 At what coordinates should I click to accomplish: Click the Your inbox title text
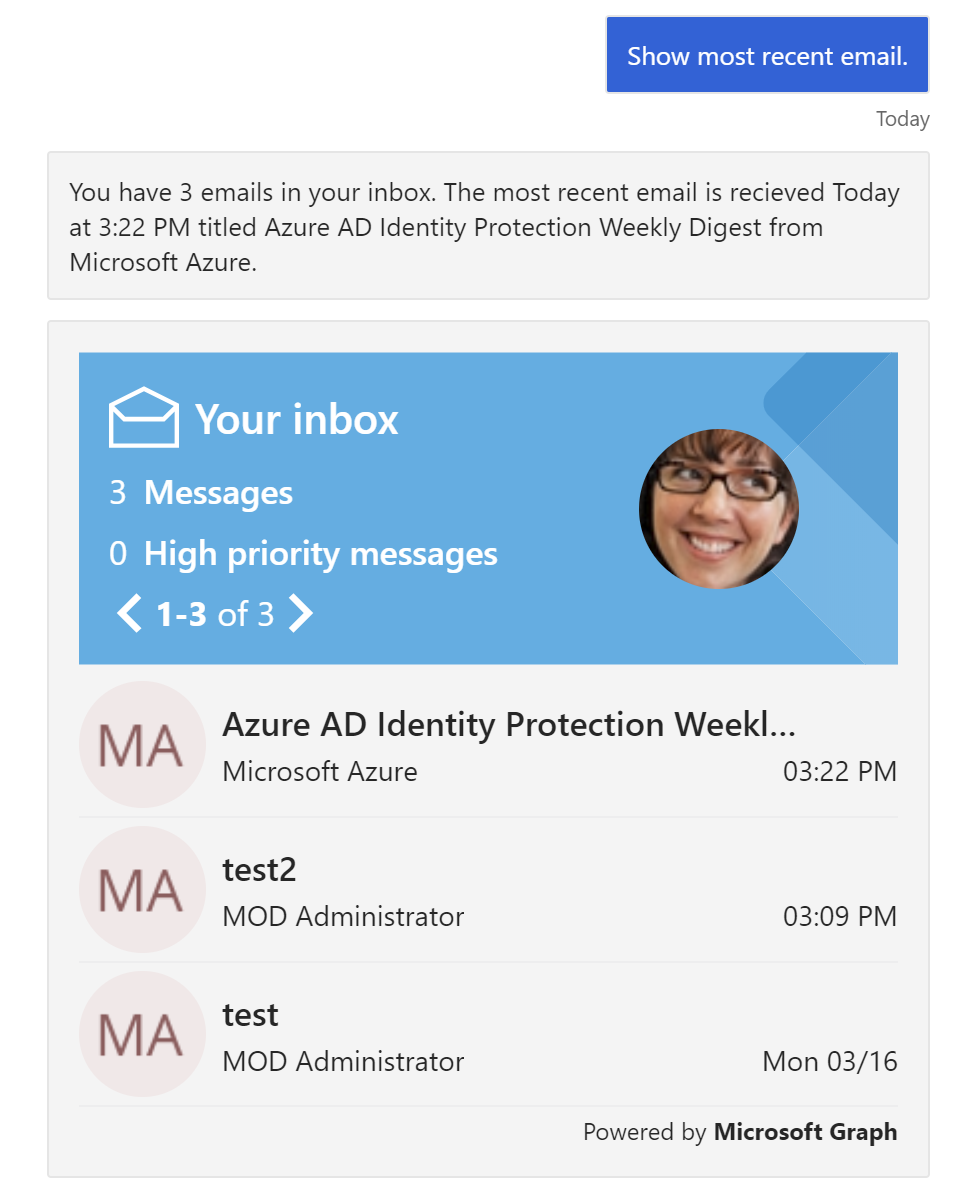(296, 419)
